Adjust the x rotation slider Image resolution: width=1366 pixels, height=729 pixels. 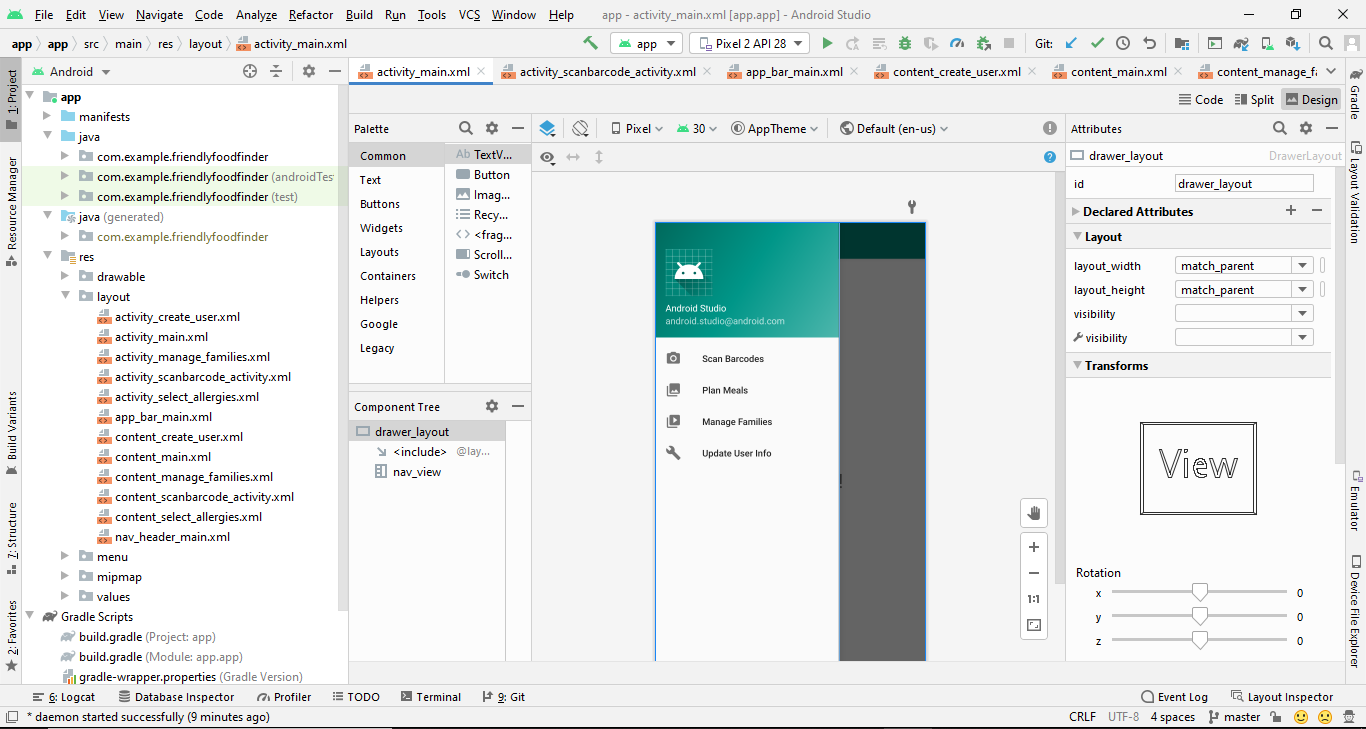1199,593
